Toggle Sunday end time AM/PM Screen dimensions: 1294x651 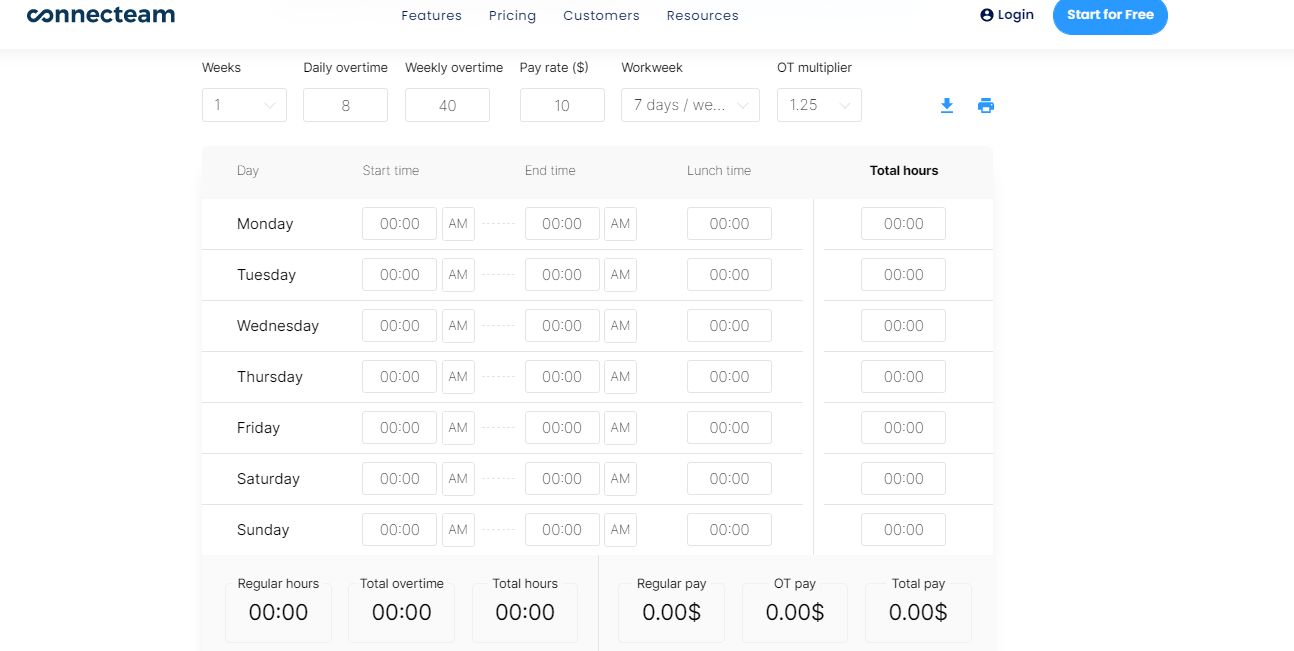pos(620,530)
